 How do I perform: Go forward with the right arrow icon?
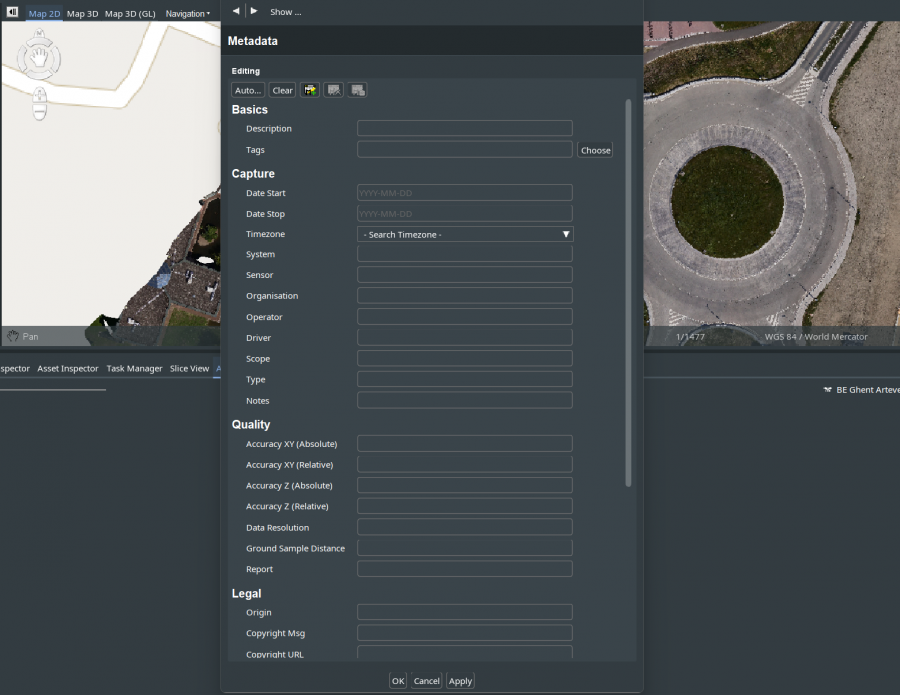click(254, 11)
